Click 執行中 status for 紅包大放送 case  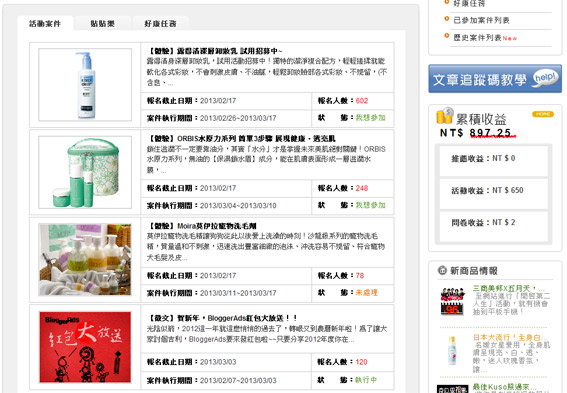point(366,380)
